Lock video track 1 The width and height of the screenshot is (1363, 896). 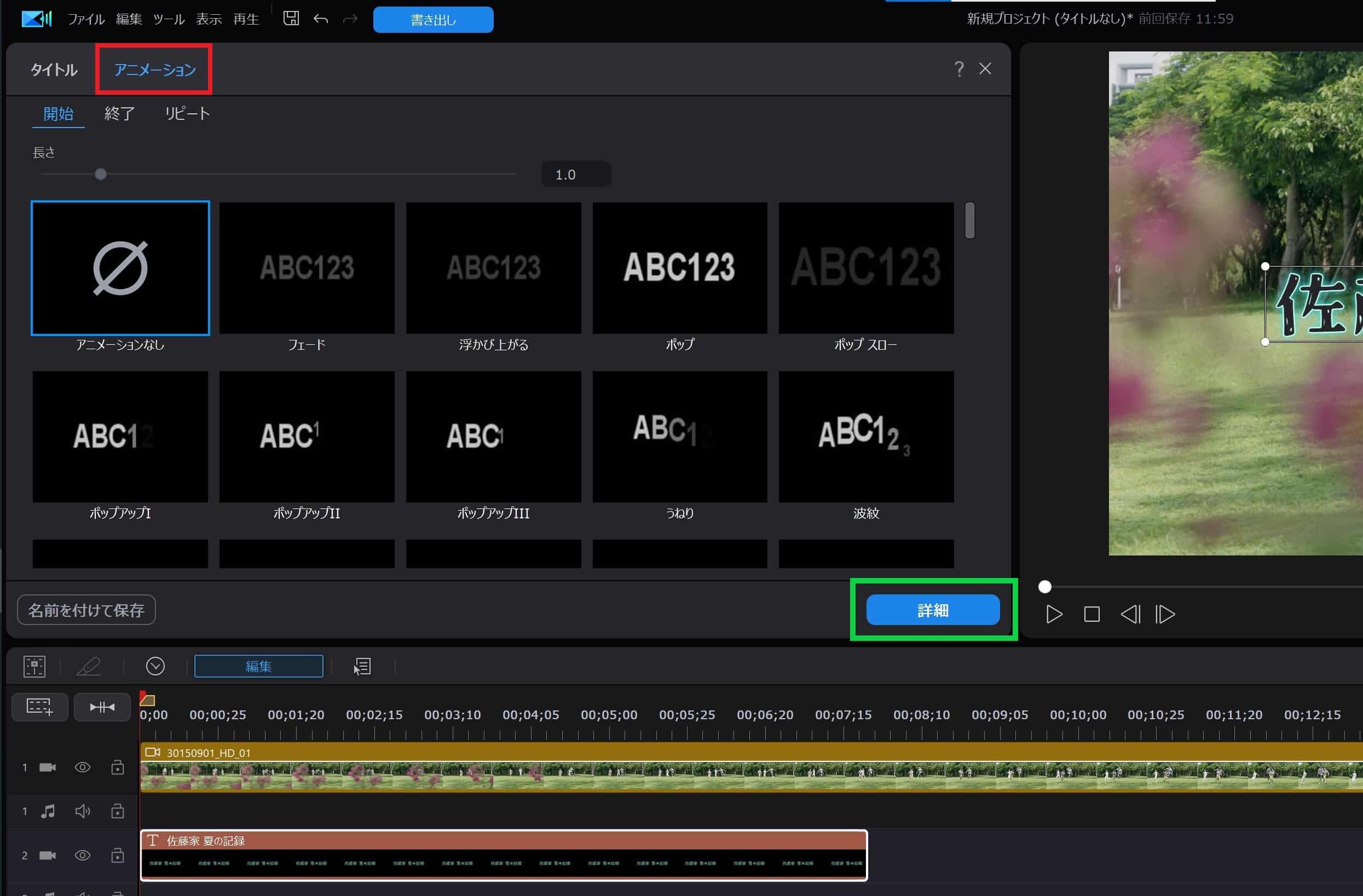117,767
